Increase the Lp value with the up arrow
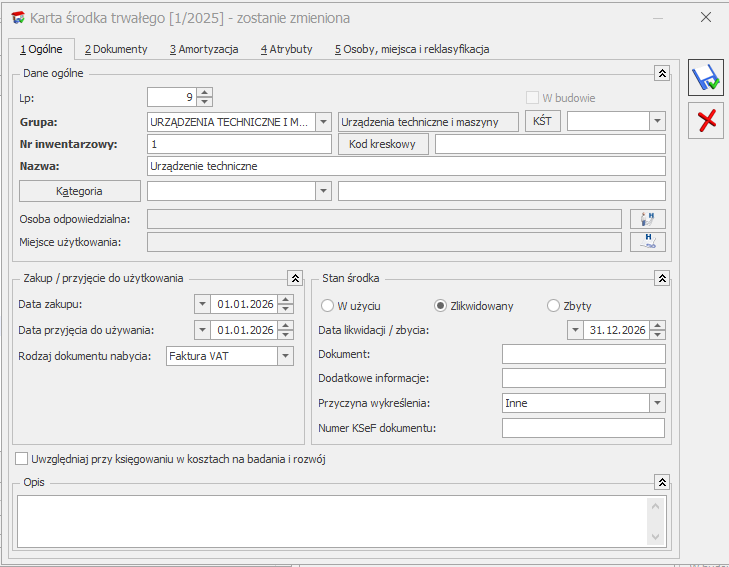The image size is (729, 567). click(x=205, y=92)
